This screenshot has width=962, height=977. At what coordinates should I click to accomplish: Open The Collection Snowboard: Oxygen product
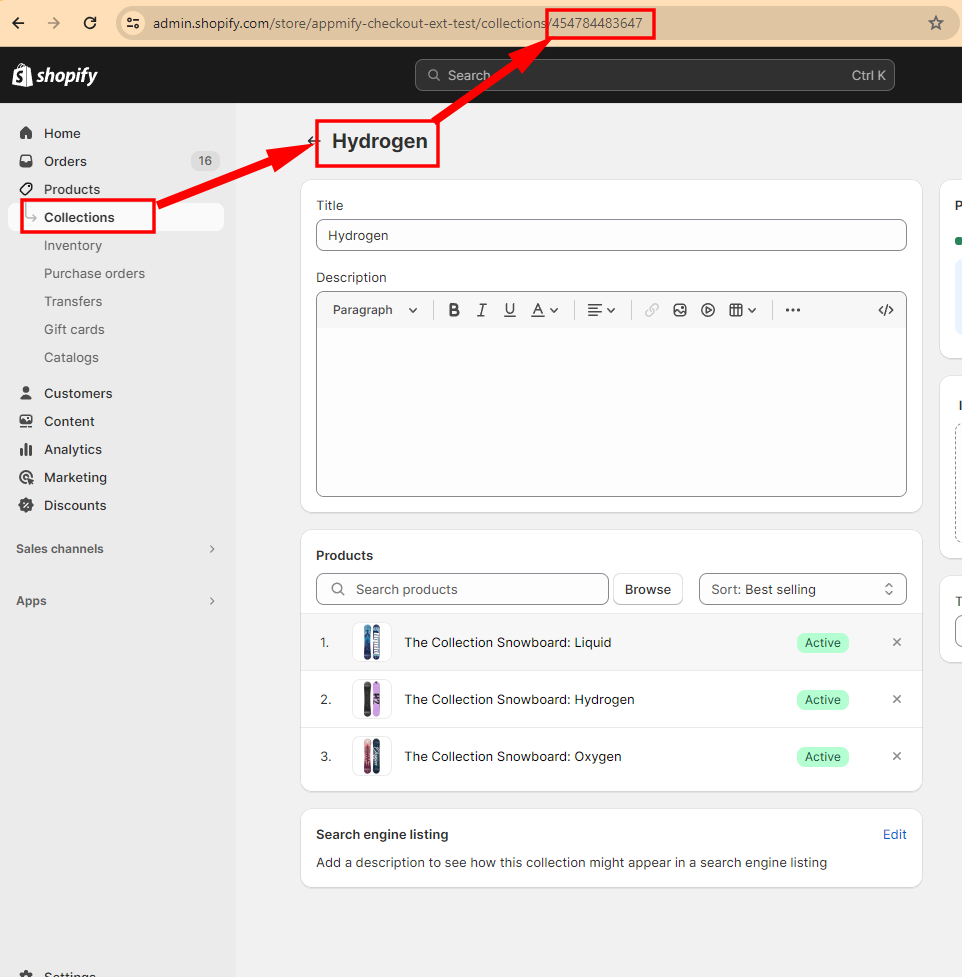(512, 756)
